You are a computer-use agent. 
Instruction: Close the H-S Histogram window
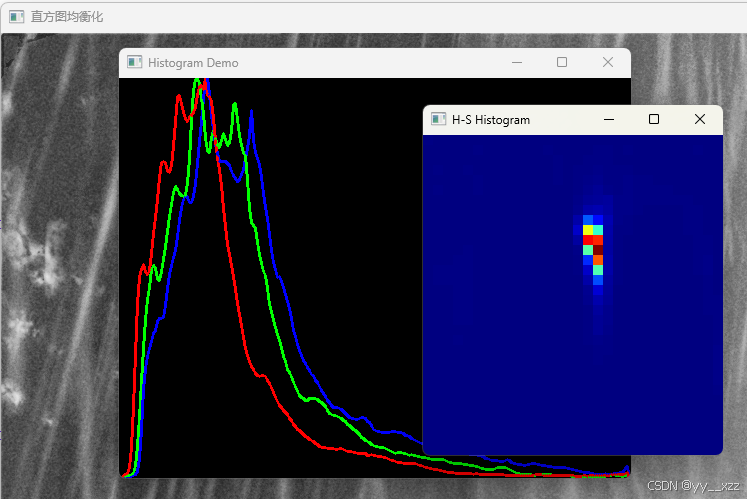click(700, 119)
